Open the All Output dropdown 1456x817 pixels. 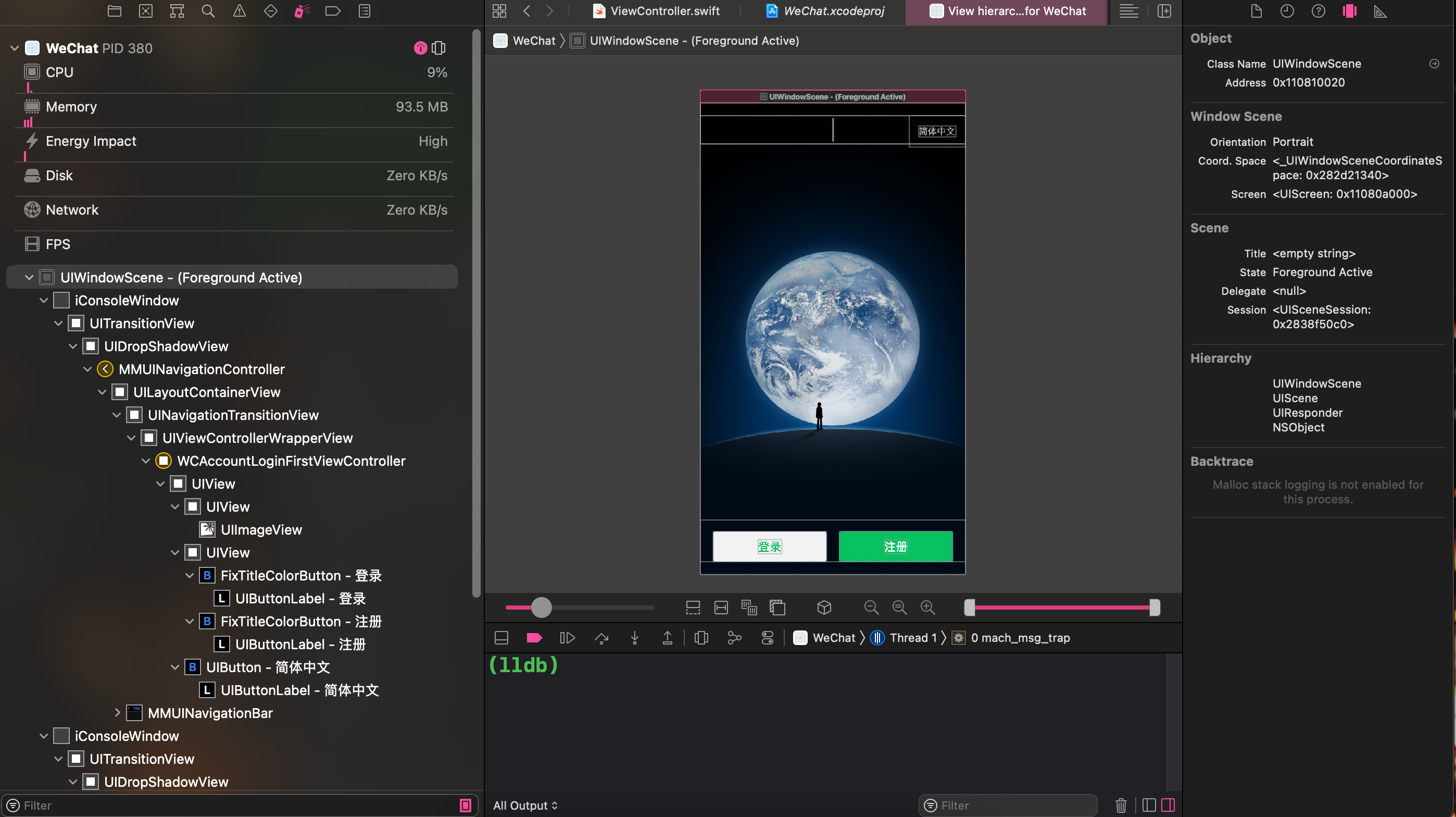pyautogui.click(x=525, y=805)
